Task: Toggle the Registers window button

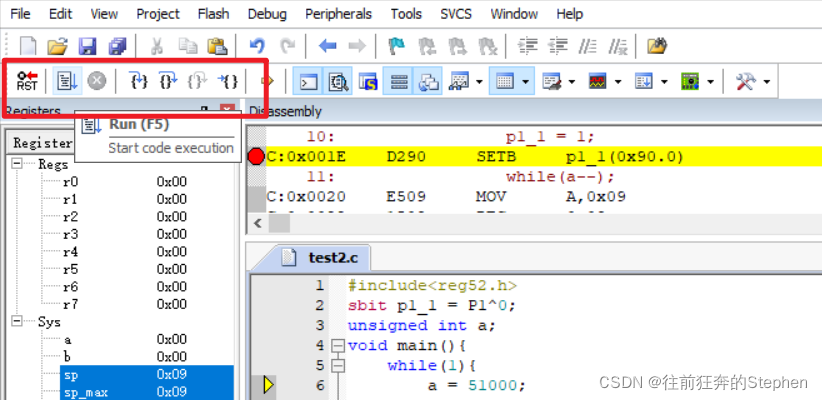Action: [399, 81]
